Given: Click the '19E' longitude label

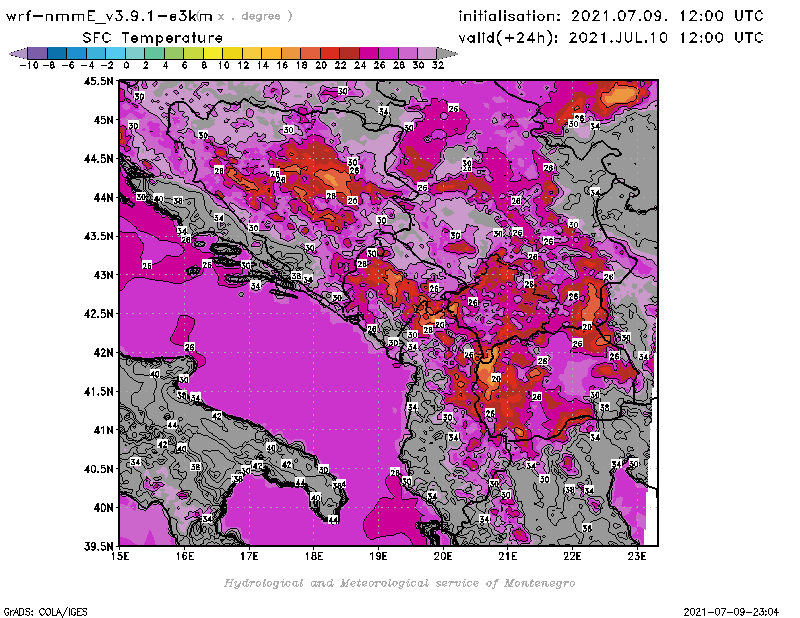Looking at the screenshot, I should point(378,556).
